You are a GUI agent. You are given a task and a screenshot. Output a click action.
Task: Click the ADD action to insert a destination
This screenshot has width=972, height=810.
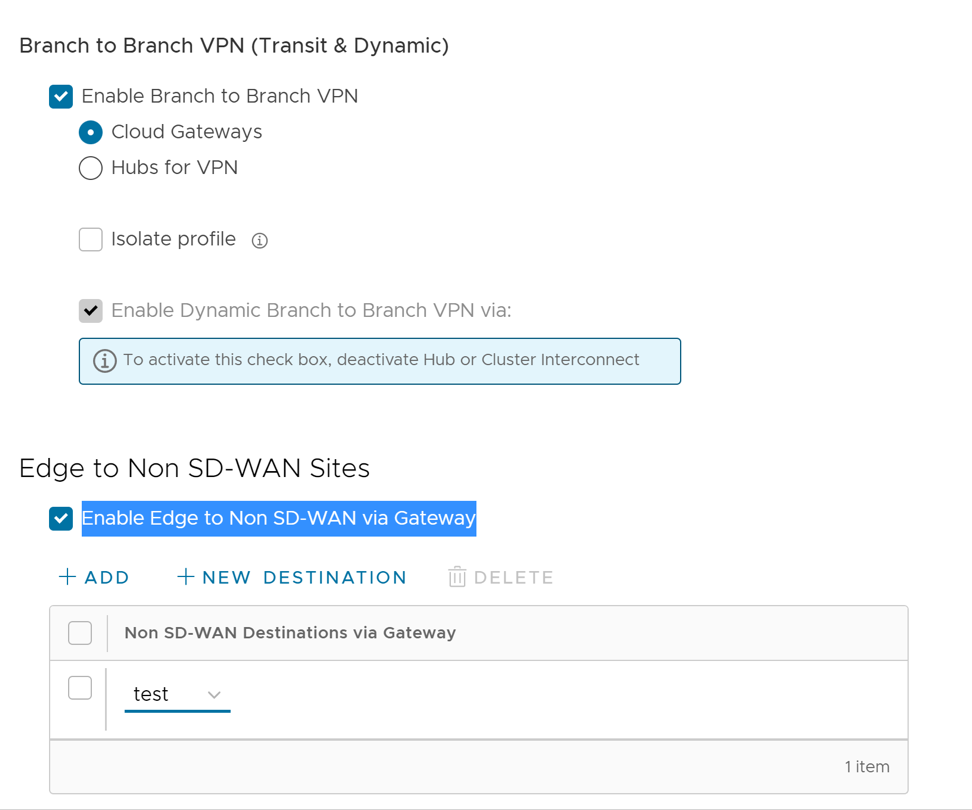click(x=95, y=577)
